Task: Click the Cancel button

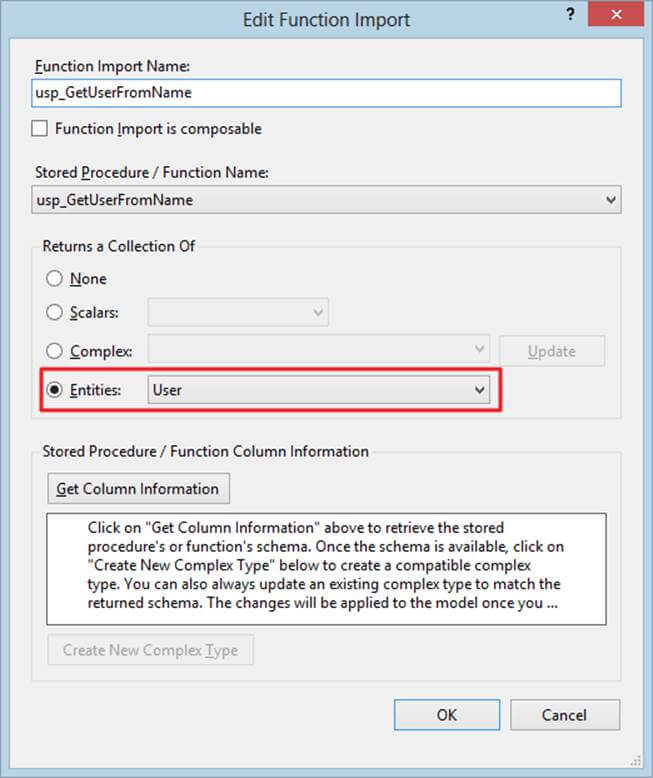Action: point(564,714)
